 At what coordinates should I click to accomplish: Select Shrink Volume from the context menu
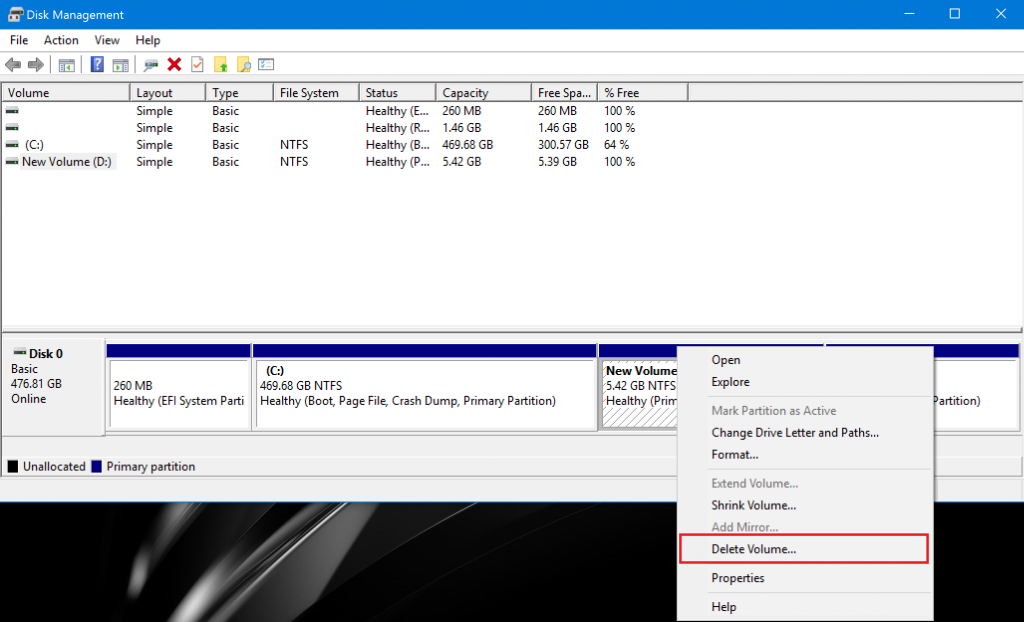pos(755,505)
